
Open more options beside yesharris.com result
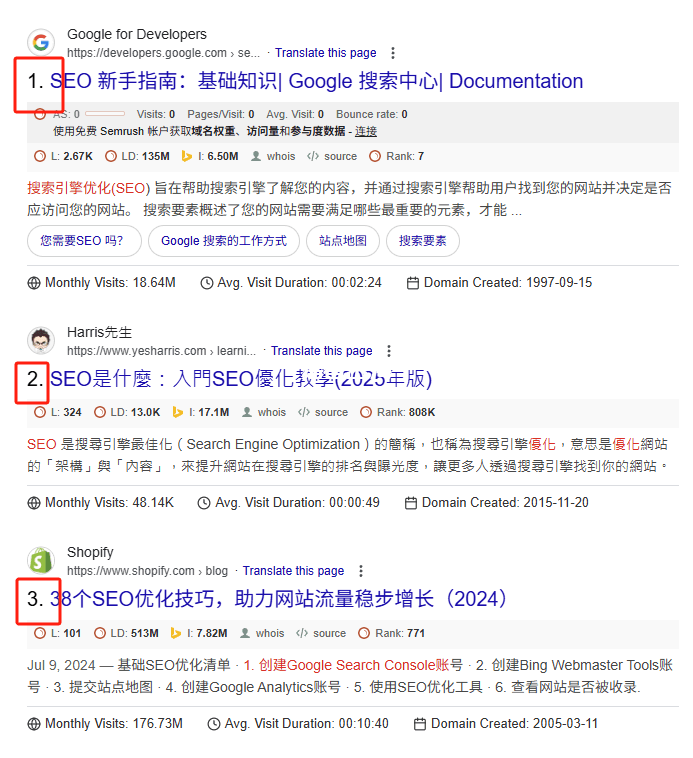pos(389,351)
